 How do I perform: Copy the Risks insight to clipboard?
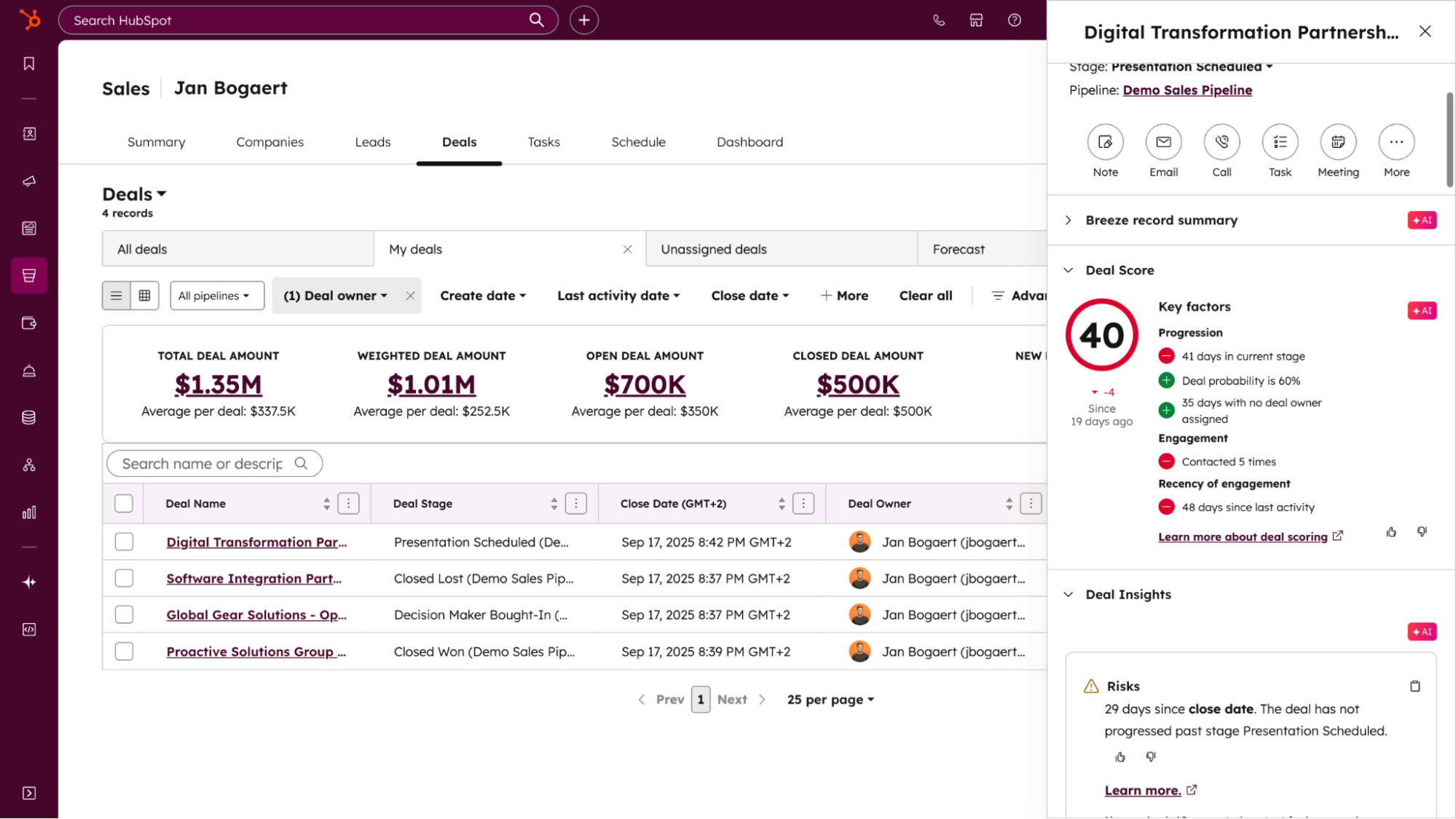[x=1415, y=687]
